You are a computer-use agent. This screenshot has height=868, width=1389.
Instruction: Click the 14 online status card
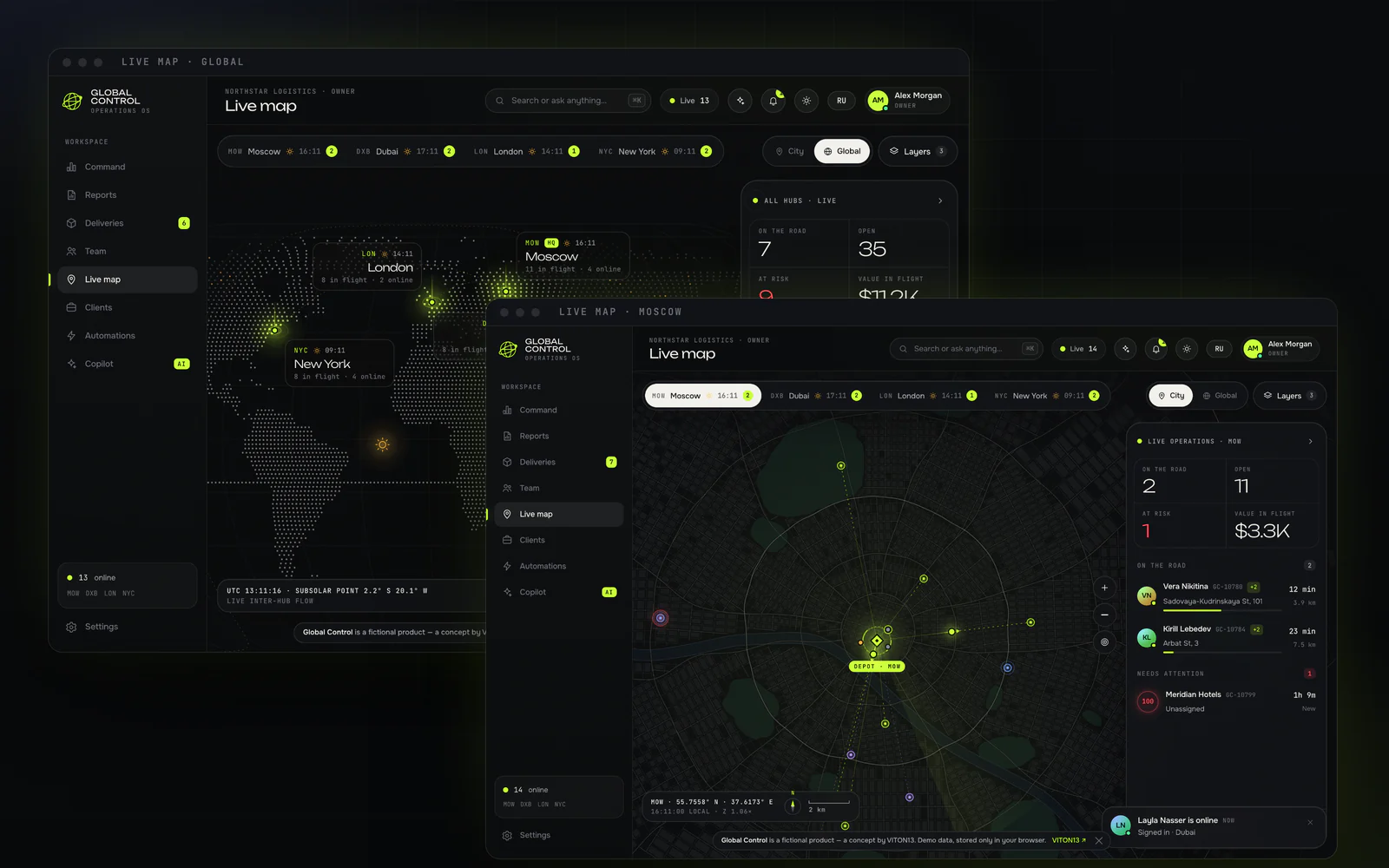[558, 796]
